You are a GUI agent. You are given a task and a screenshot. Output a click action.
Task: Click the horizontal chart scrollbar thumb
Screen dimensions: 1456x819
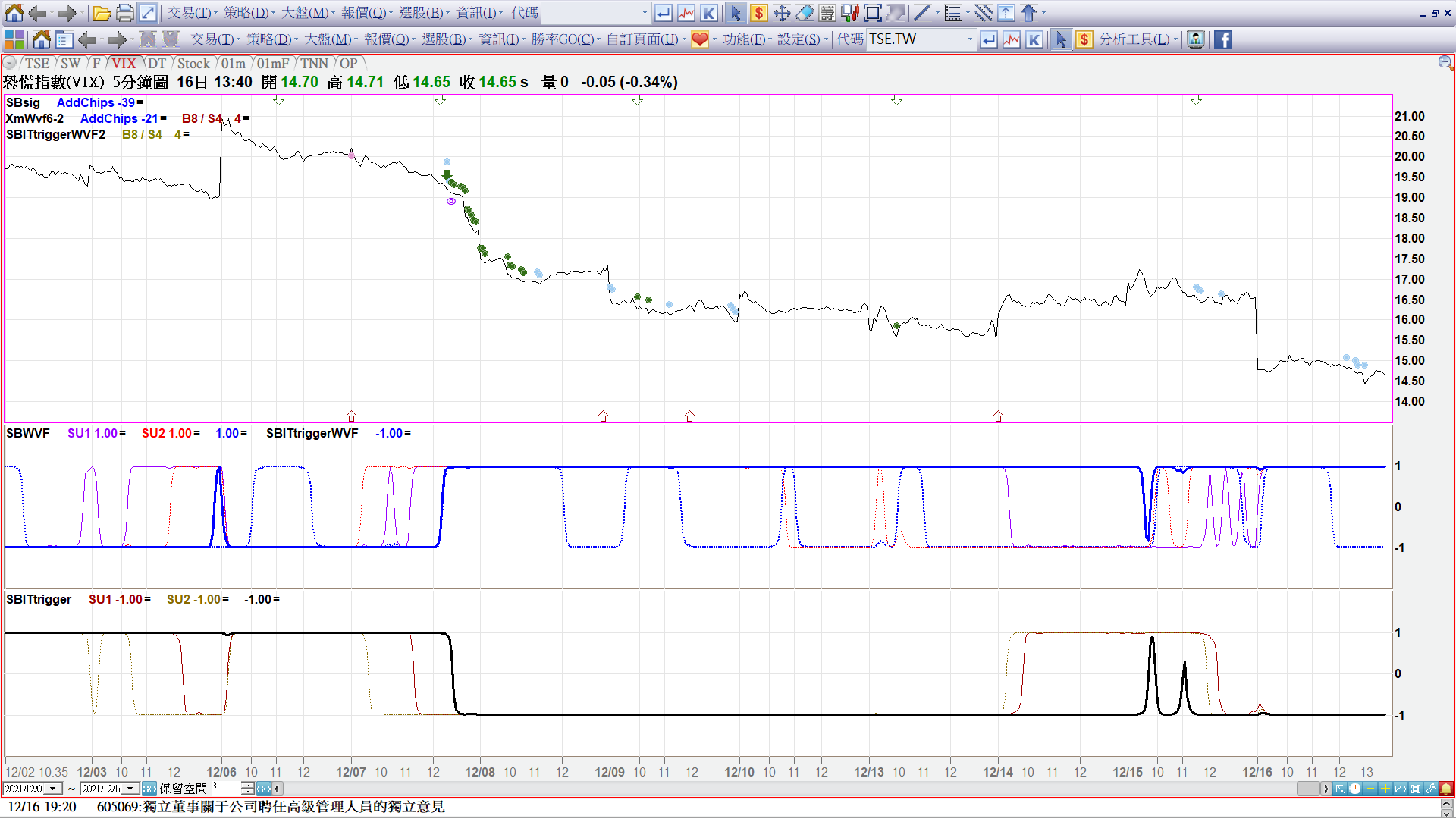click(1307, 789)
